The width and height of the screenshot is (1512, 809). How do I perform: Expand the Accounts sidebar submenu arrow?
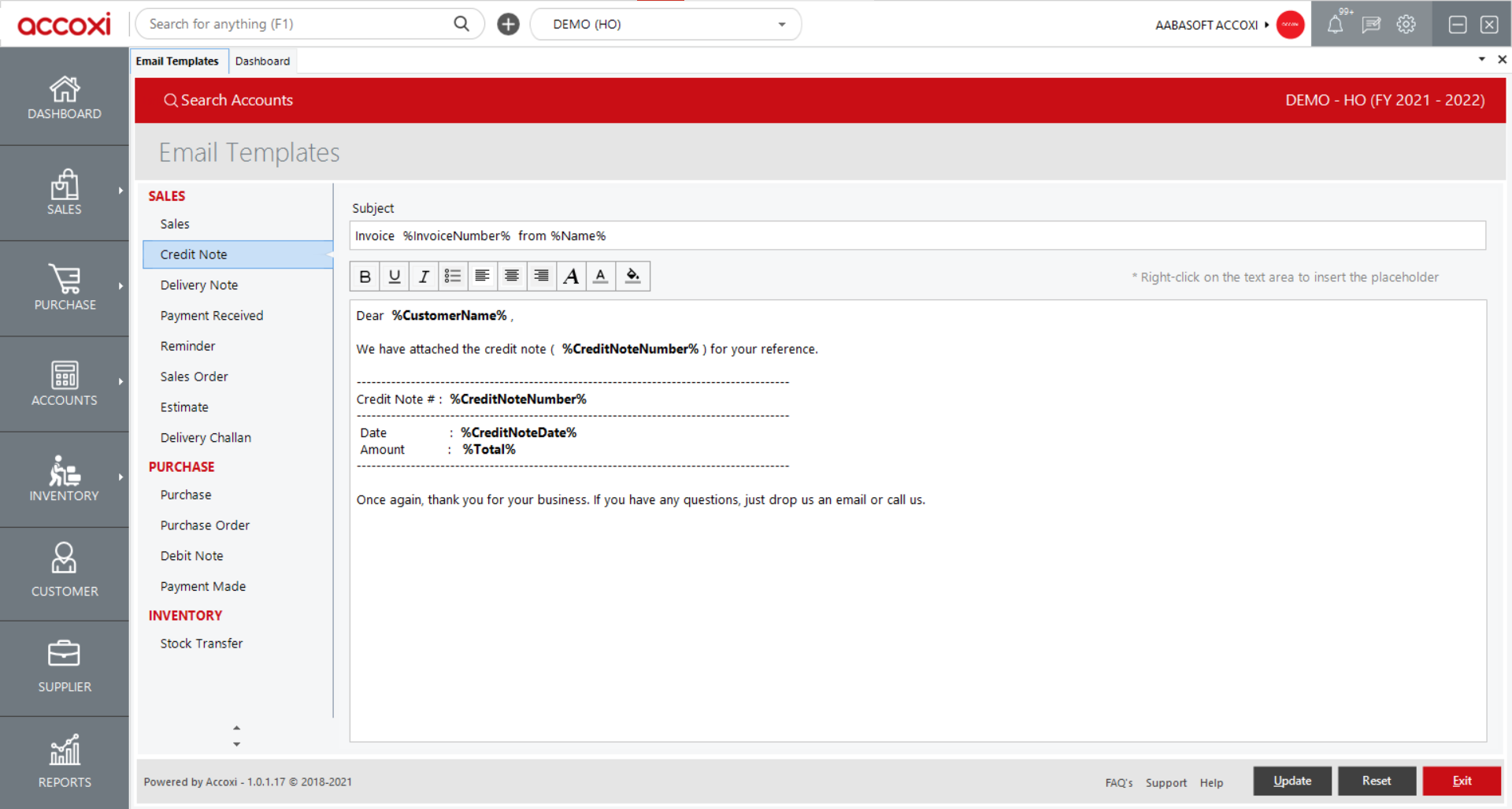coord(120,381)
